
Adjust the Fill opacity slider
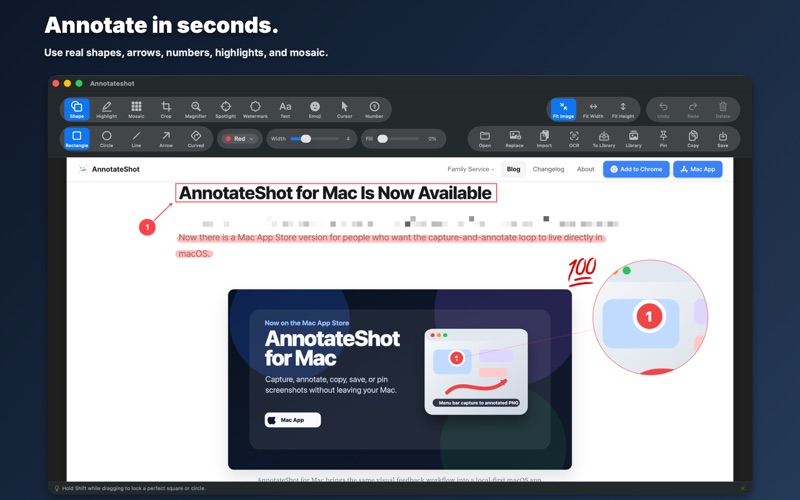(399, 139)
